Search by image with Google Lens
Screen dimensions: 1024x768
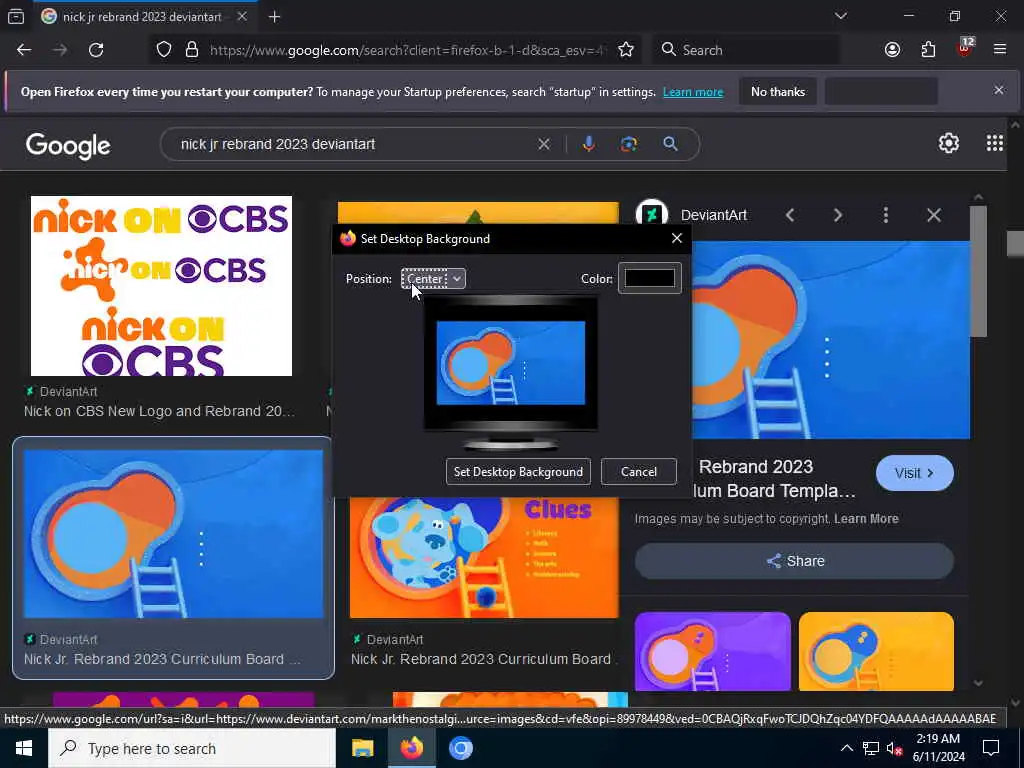tap(629, 144)
